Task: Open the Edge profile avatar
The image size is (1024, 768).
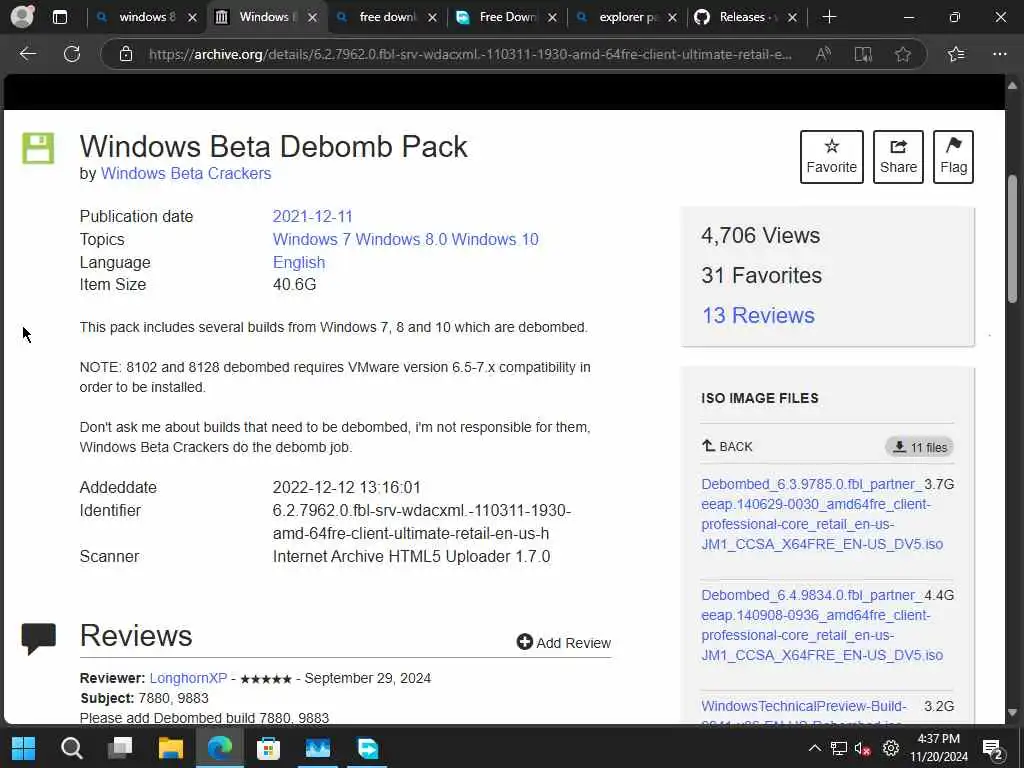Action: pyautogui.click(x=22, y=16)
